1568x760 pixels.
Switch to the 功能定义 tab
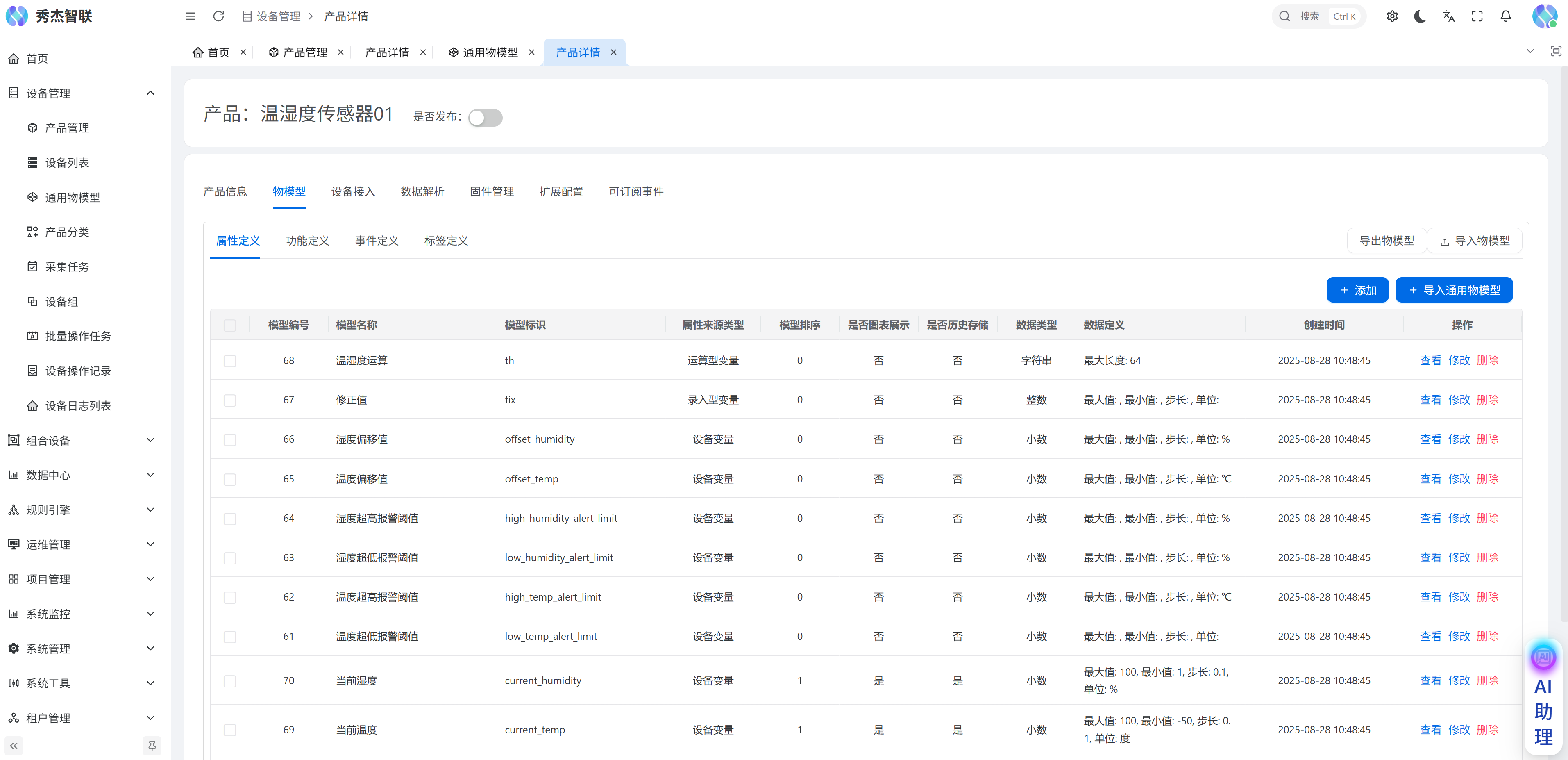click(307, 241)
